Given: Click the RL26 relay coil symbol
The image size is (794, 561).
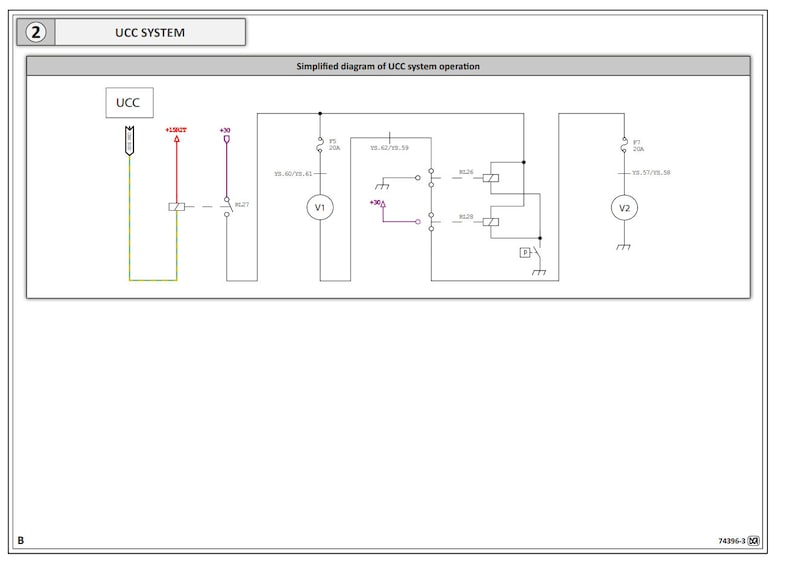Looking at the screenshot, I should pos(491,178).
